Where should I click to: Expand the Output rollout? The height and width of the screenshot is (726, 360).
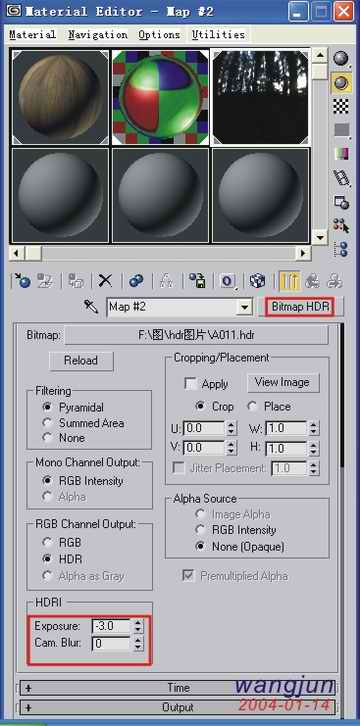[x=178, y=708]
